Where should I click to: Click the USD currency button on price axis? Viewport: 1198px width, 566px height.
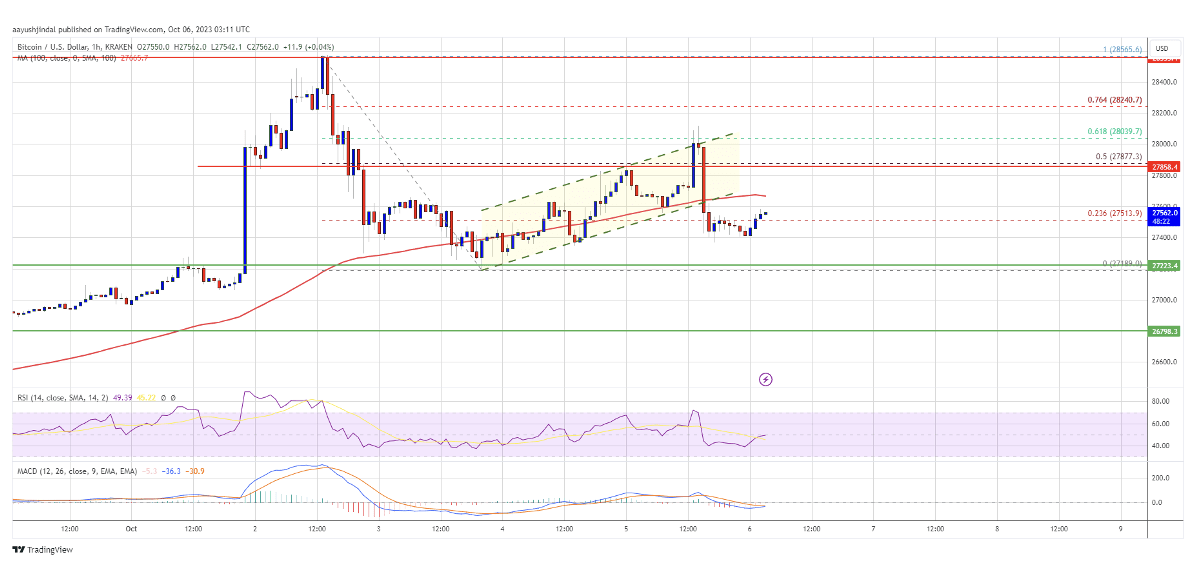click(1162, 47)
